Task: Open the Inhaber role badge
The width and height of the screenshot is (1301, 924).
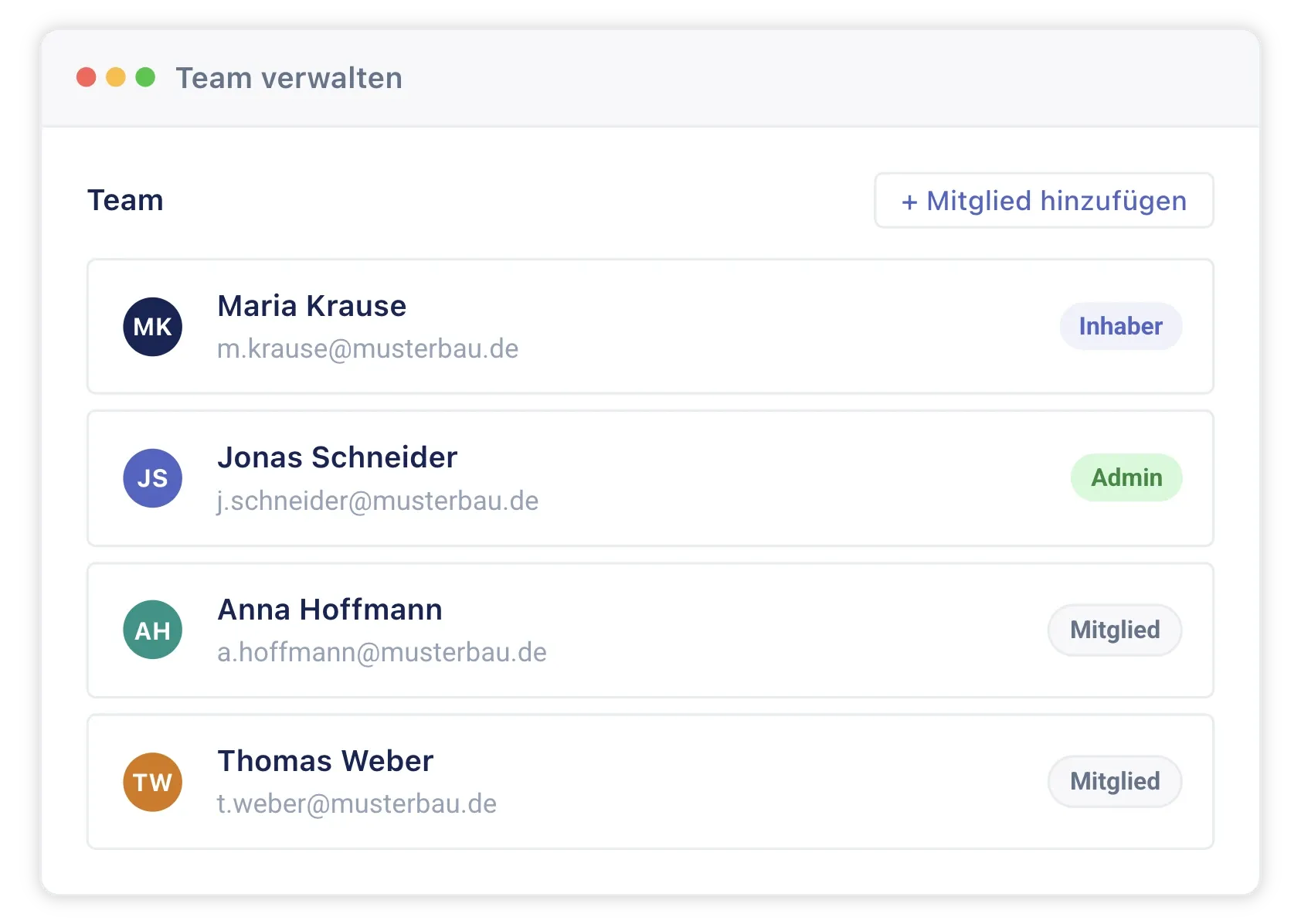Action: tap(1120, 326)
